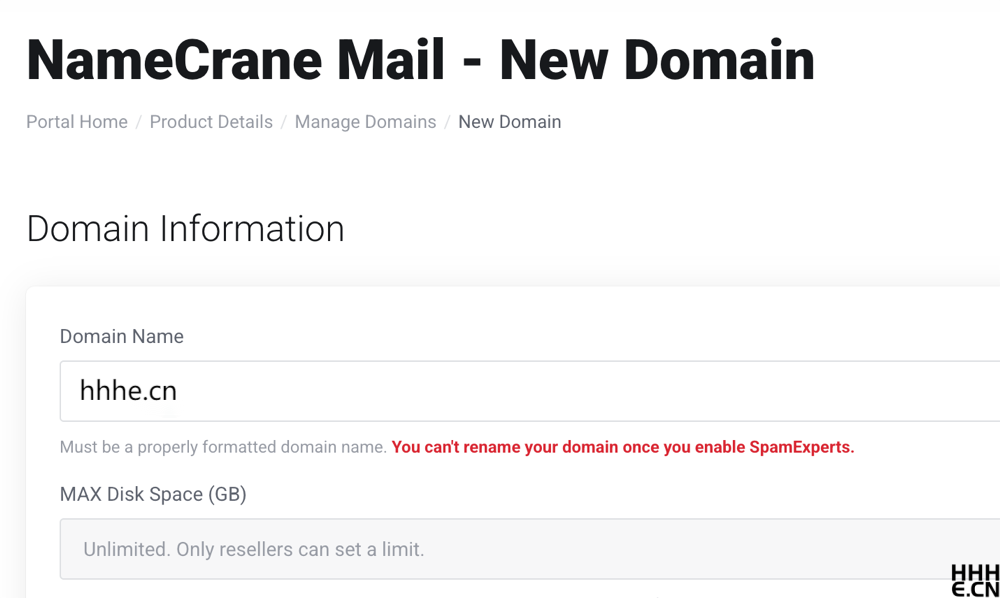Click New Domain in the large page title
This screenshot has height=598, width=1000.
(x=657, y=60)
